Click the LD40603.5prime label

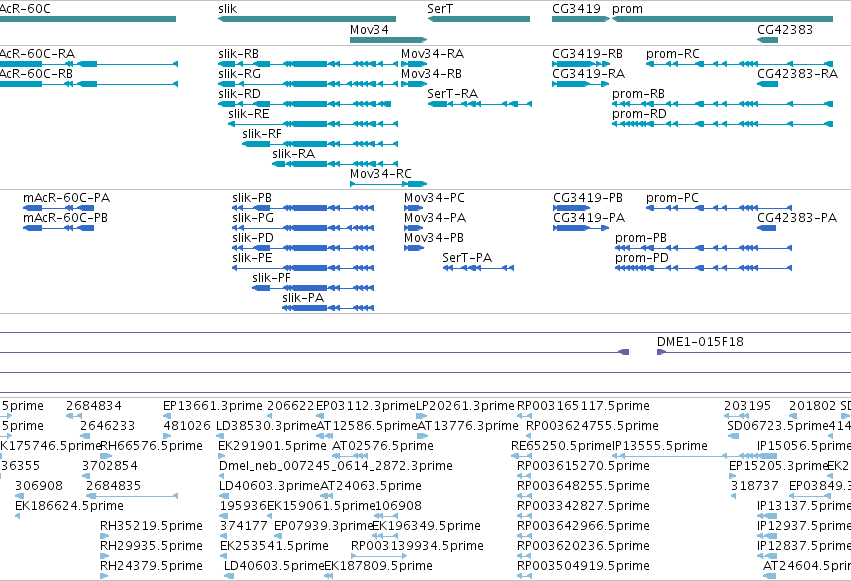(x=274, y=565)
